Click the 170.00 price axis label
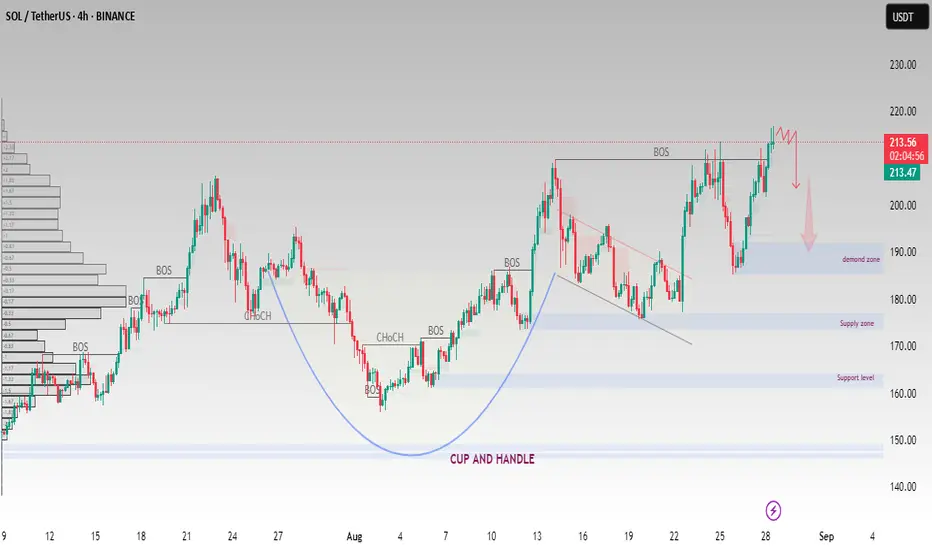The height and width of the screenshot is (550, 932). click(x=902, y=346)
